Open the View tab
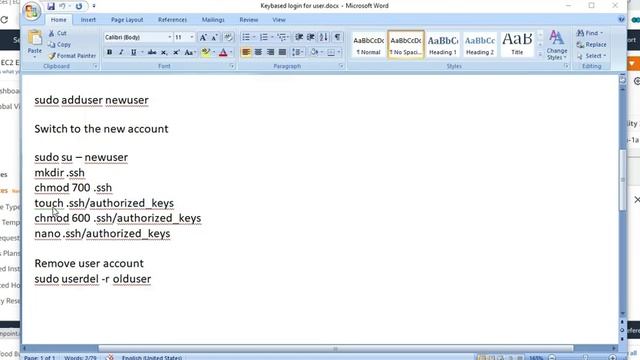Screen dimensions: 640x360 [279, 20]
